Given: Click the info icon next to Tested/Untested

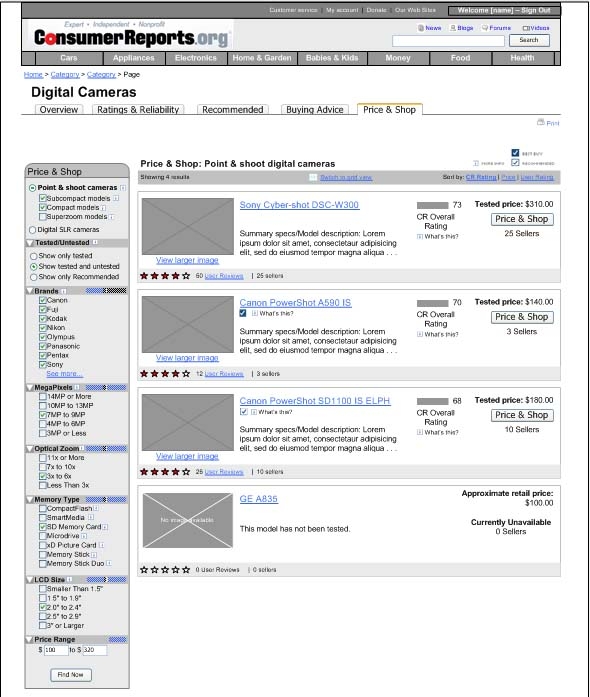Looking at the screenshot, I should coord(95,242).
